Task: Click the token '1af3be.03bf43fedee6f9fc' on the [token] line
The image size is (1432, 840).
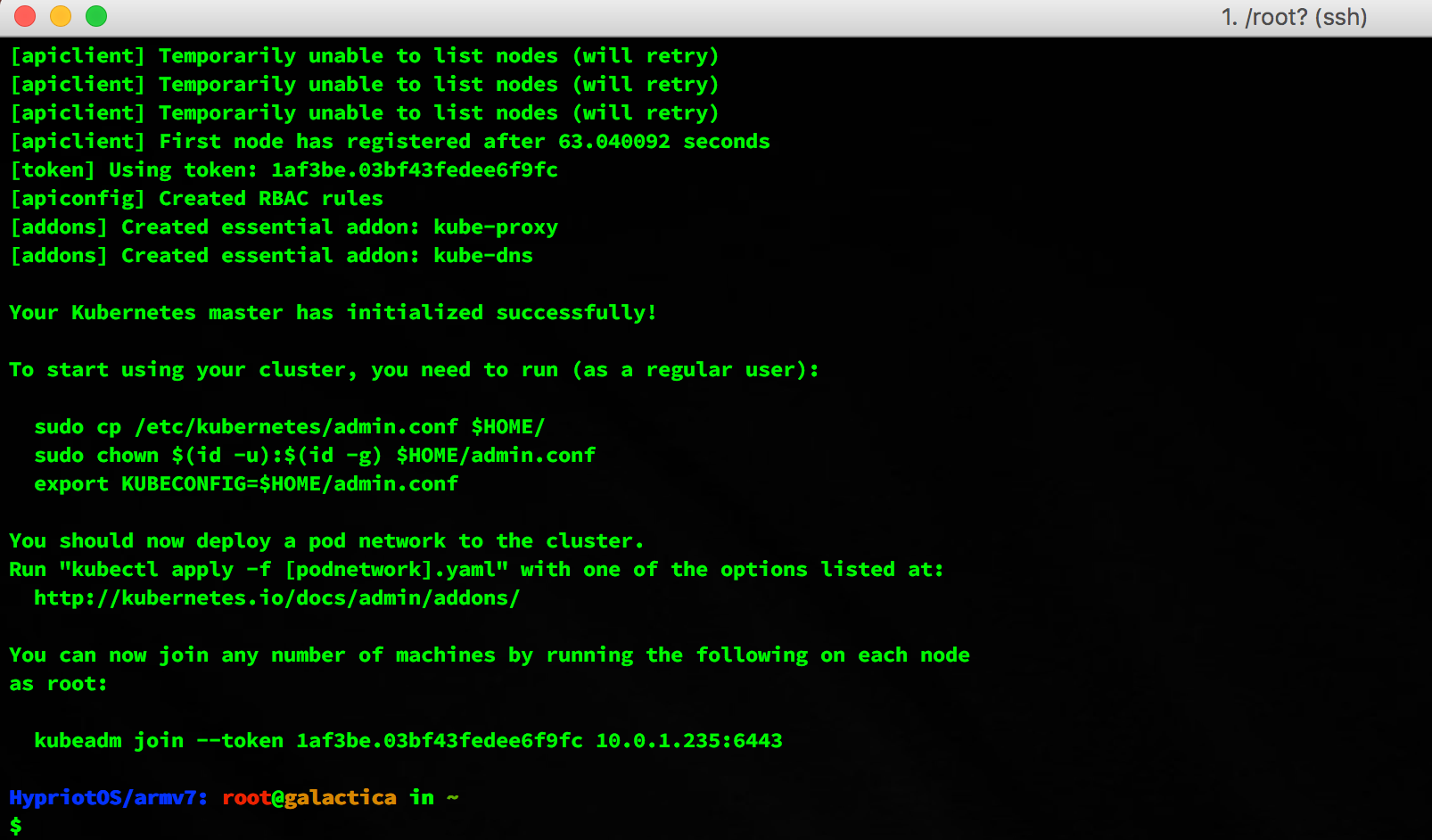Action: (415, 170)
